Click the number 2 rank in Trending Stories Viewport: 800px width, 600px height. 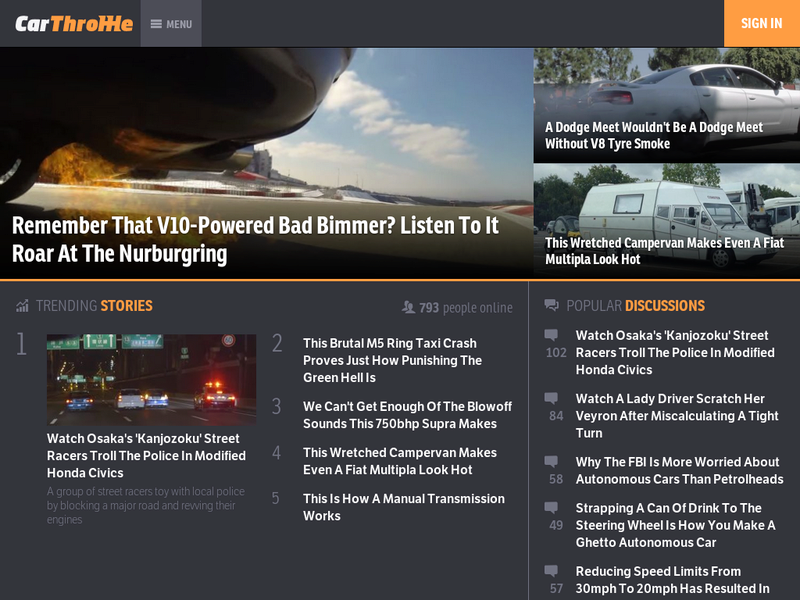[277, 343]
